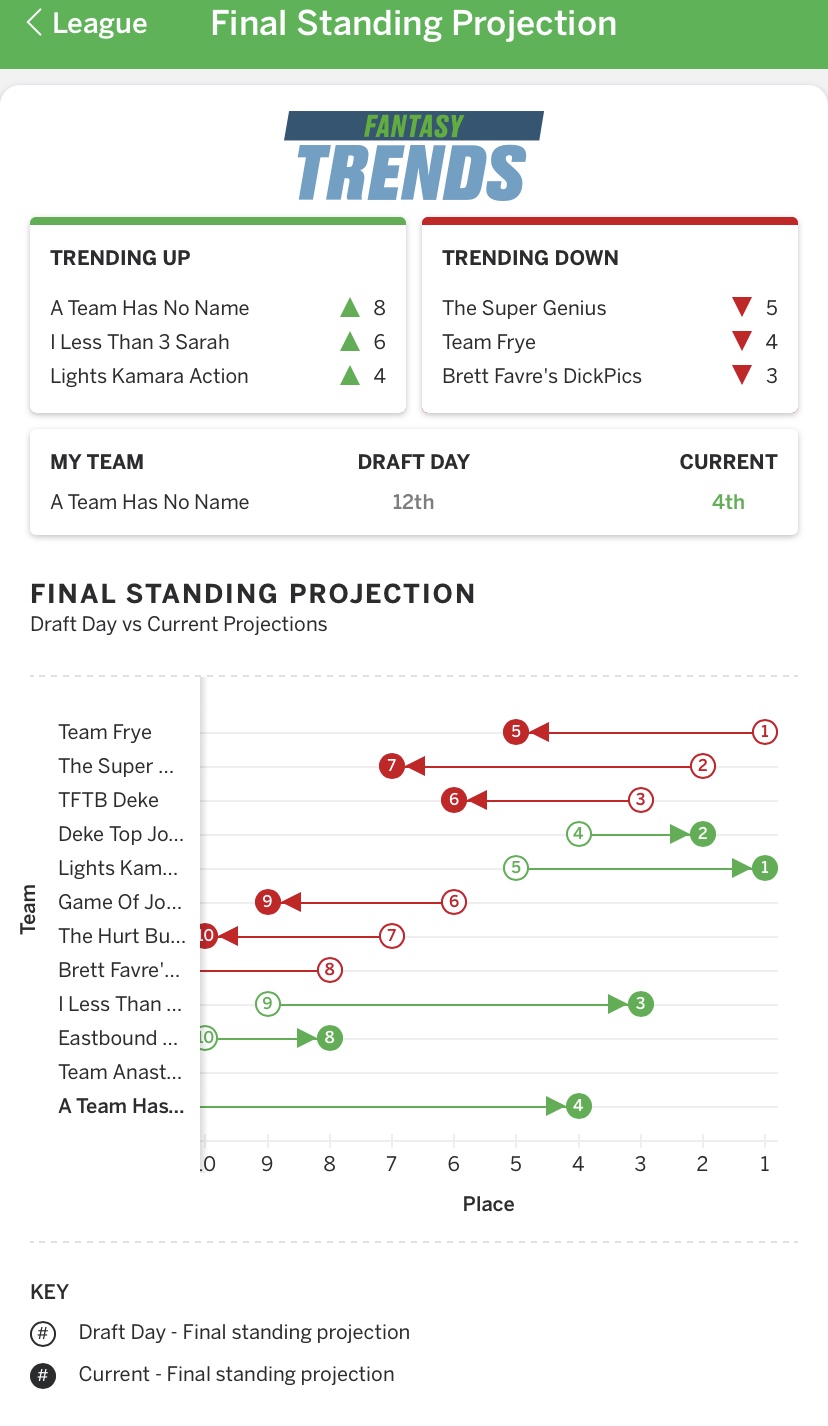Tap TFTB Deke's current place 6 marker
Screen dimensions: 828x1426
[454, 800]
